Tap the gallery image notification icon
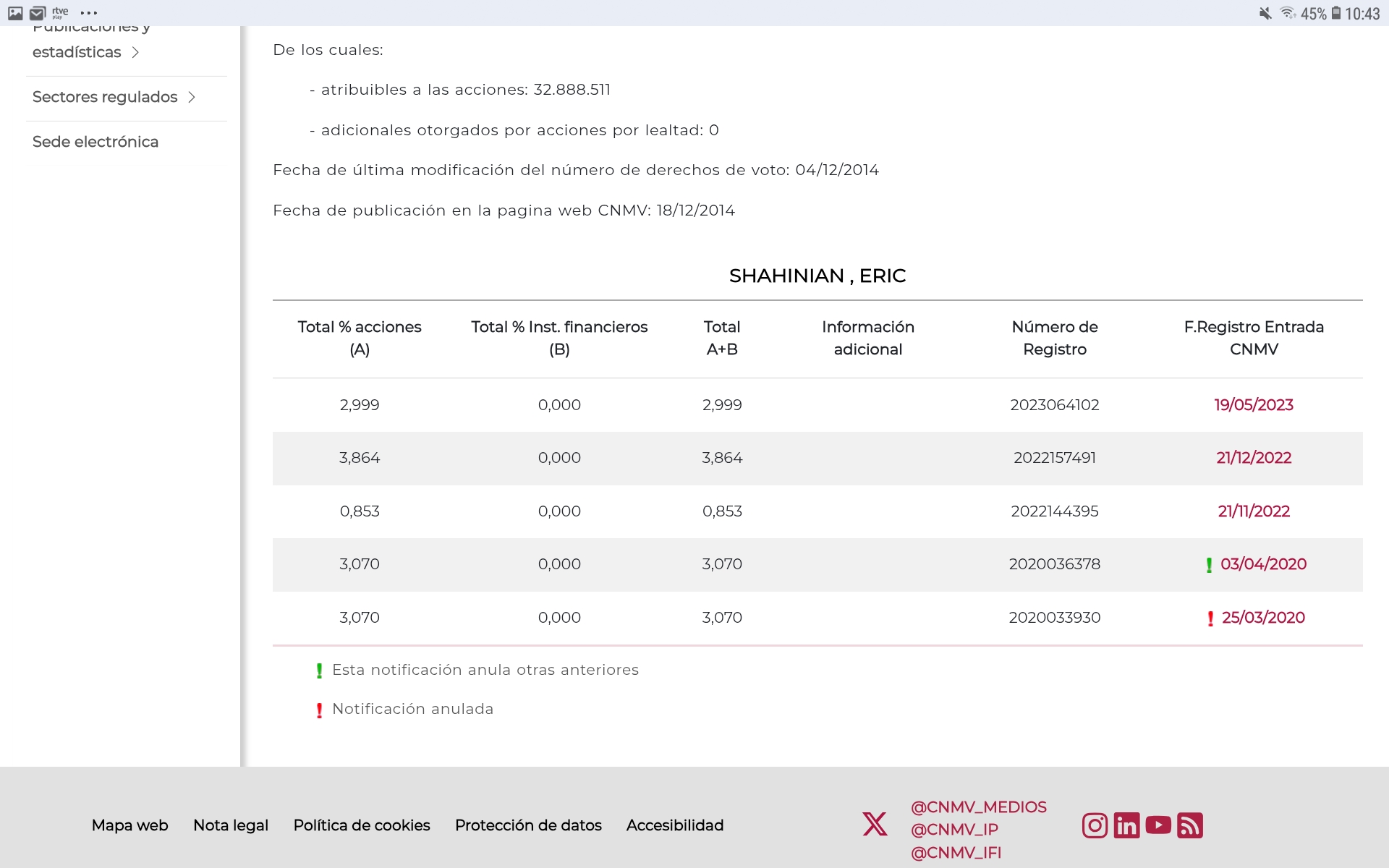The width and height of the screenshot is (1389, 868). click(x=15, y=13)
